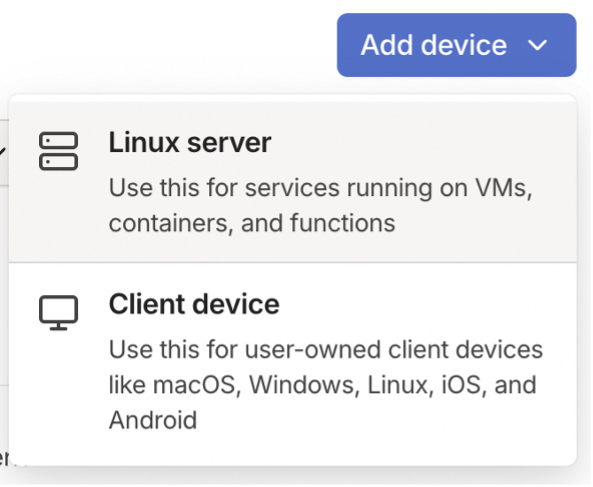Click the top drive slot of the server icon

coord(58,141)
